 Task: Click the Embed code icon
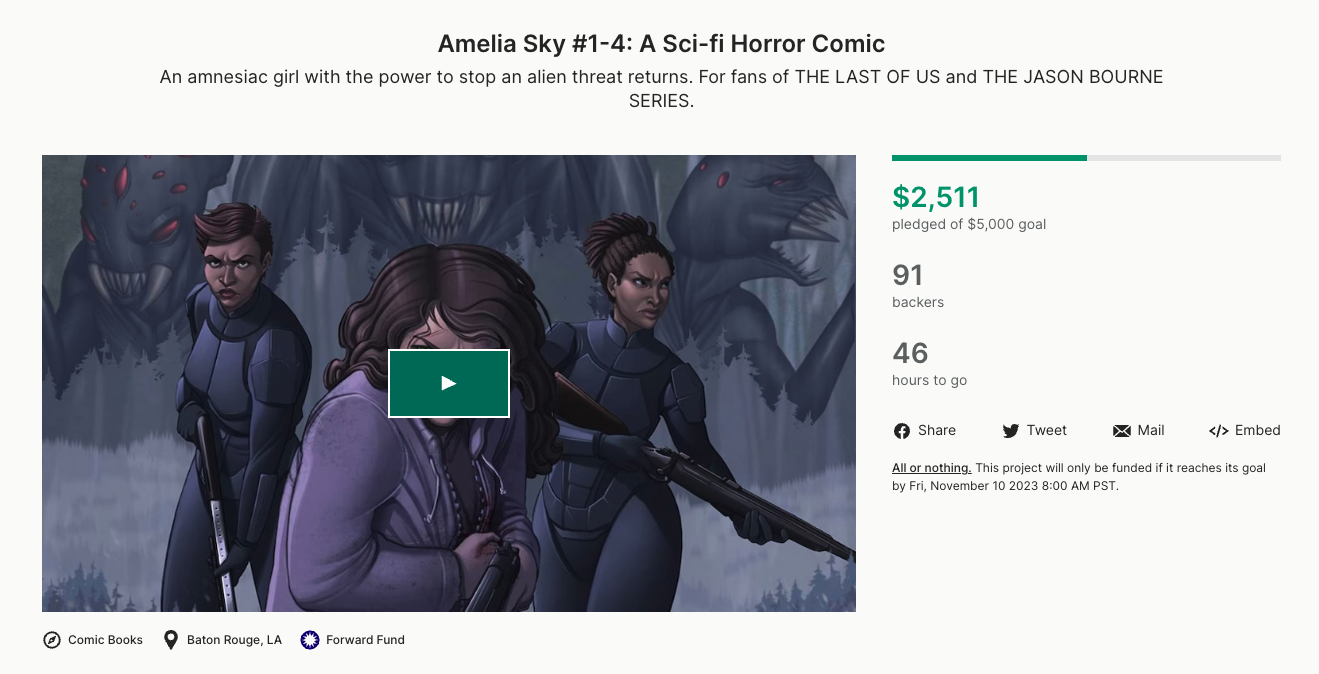tap(1218, 431)
